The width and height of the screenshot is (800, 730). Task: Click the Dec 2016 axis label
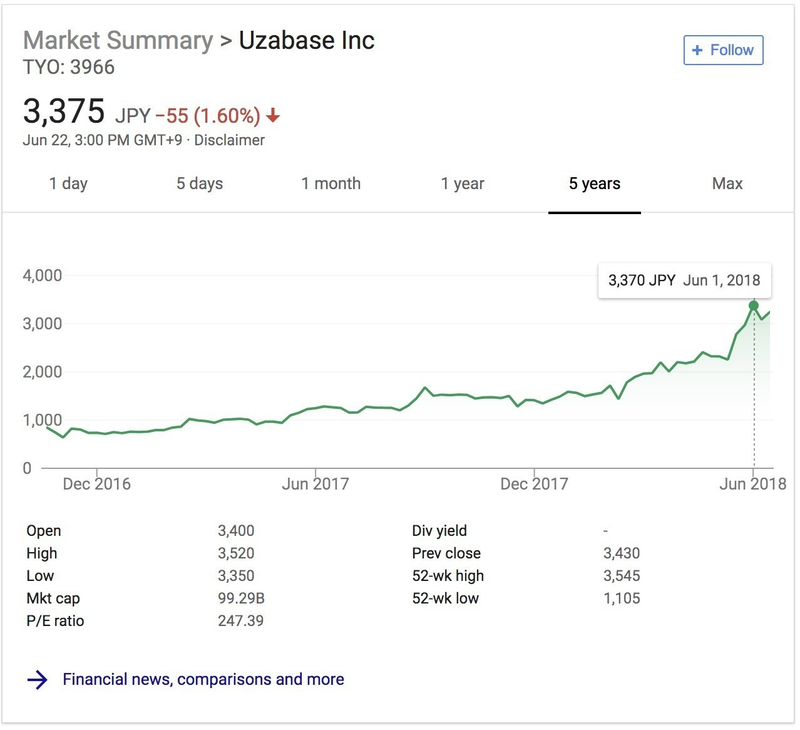[x=96, y=485]
